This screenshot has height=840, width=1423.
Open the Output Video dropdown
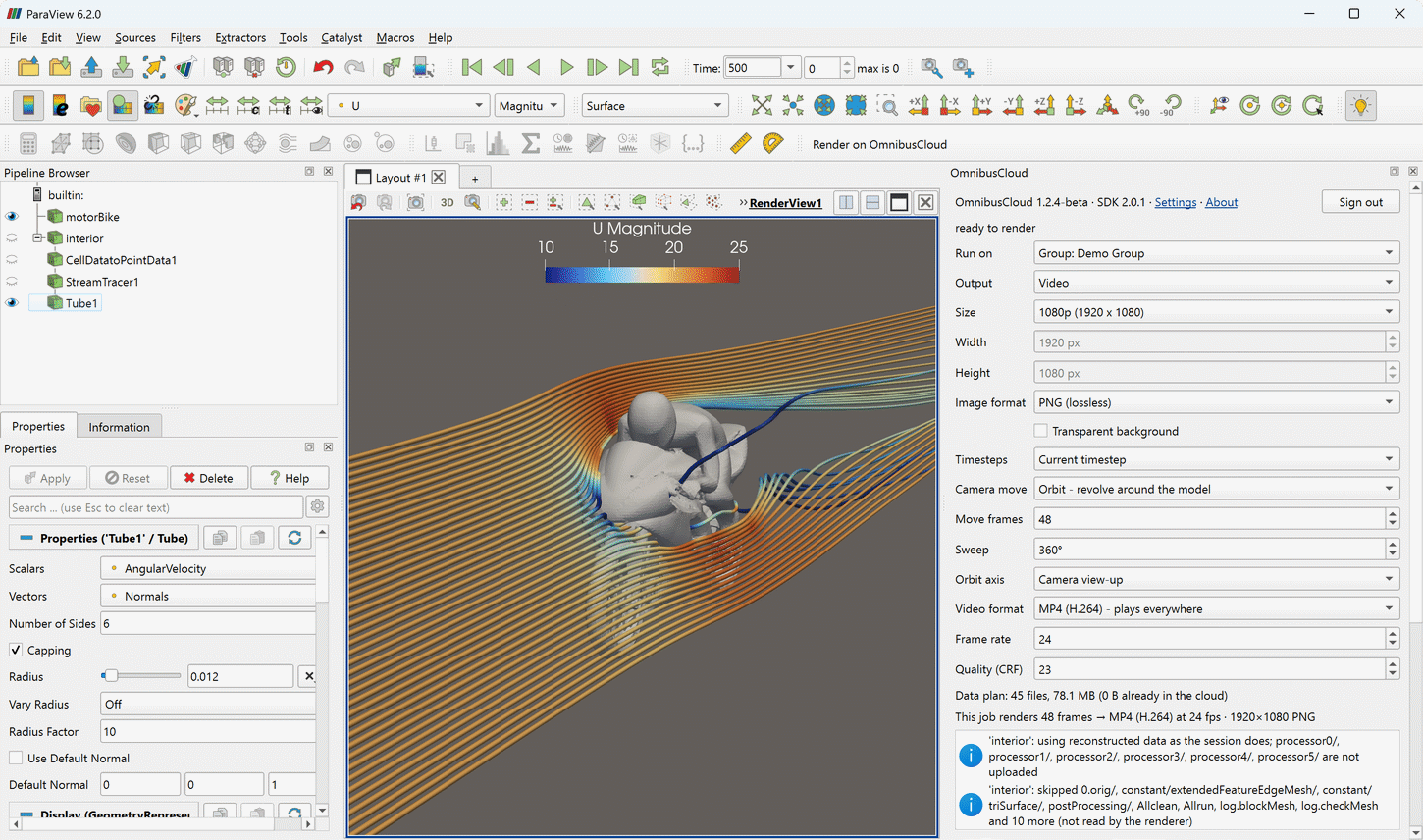click(x=1216, y=283)
